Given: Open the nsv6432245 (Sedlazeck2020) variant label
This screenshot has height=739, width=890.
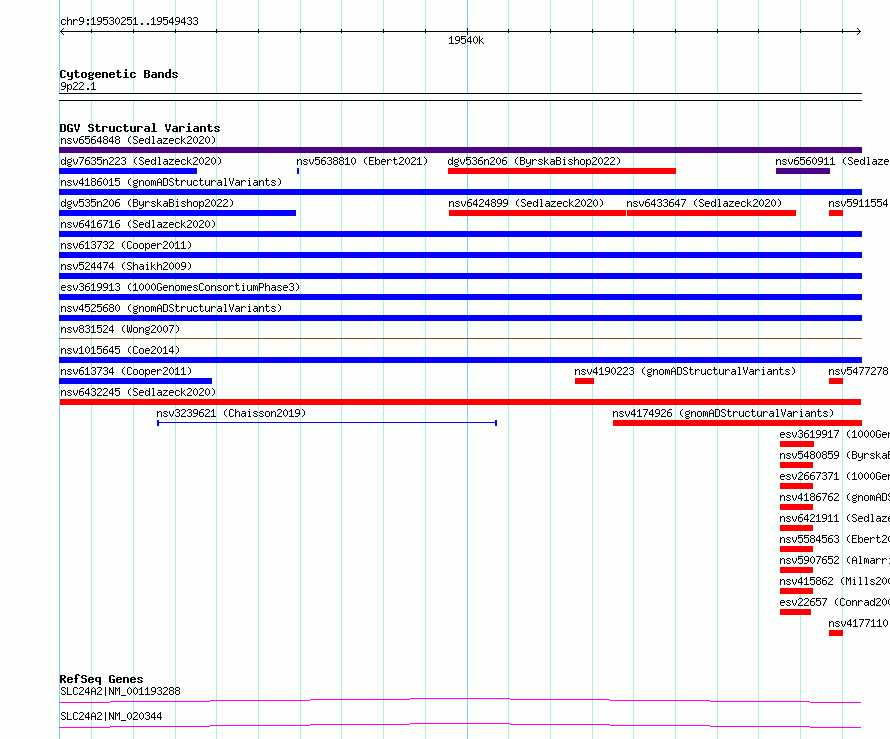Looking at the screenshot, I should point(138,392).
